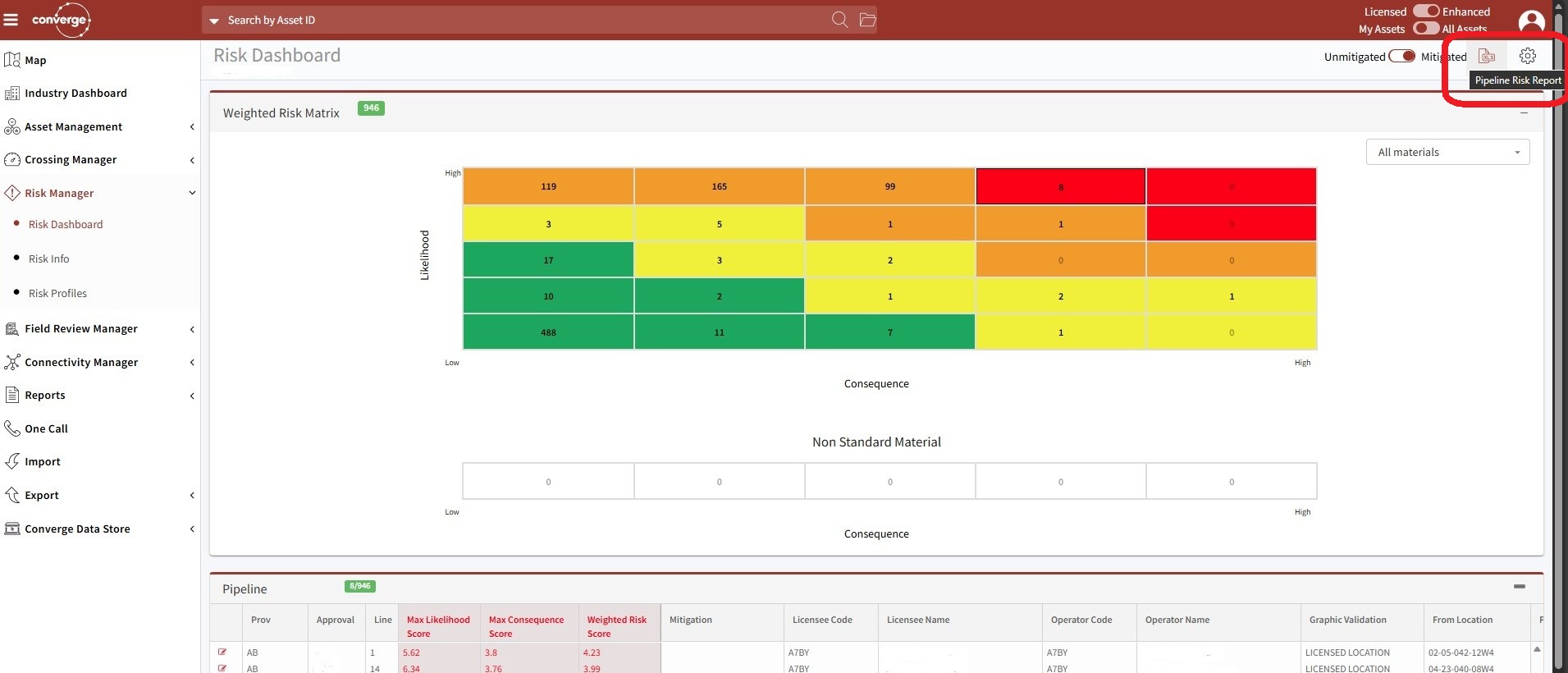This screenshot has height=673, width=1568.
Task: Click the Field Review Manager icon
Action: [12, 329]
